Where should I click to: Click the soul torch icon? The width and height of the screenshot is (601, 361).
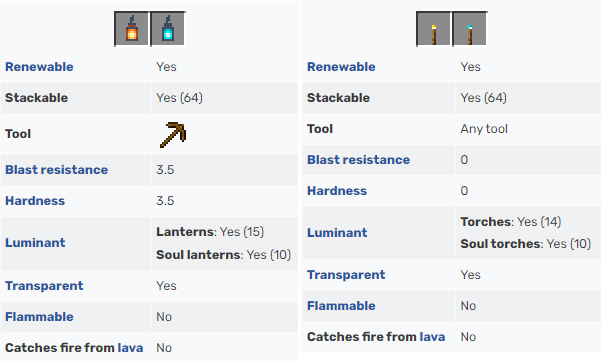(x=470, y=29)
